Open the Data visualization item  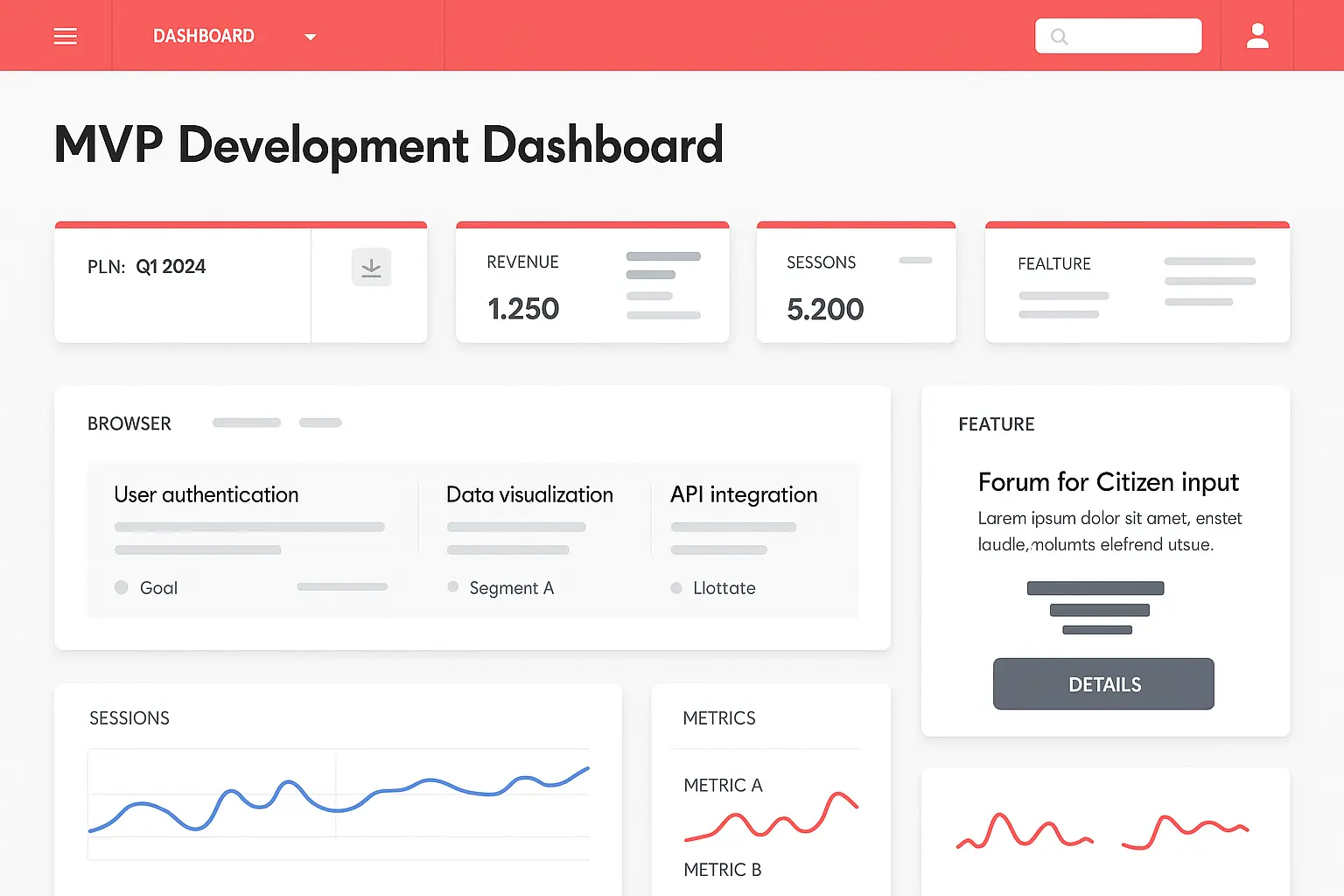tap(529, 494)
